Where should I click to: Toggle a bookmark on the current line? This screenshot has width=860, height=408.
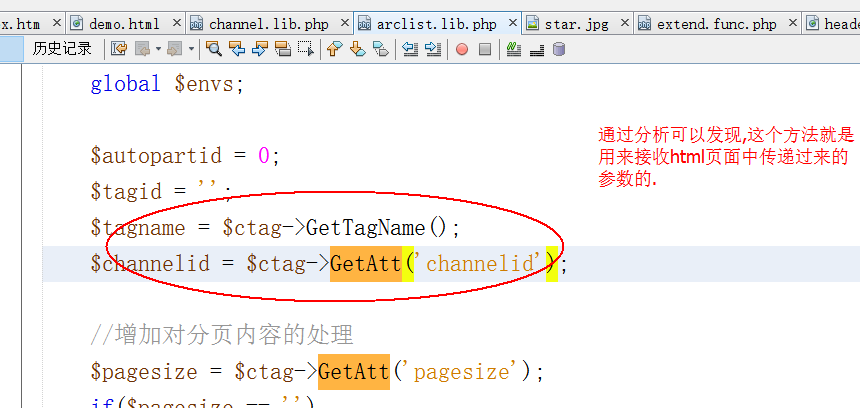(381, 48)
